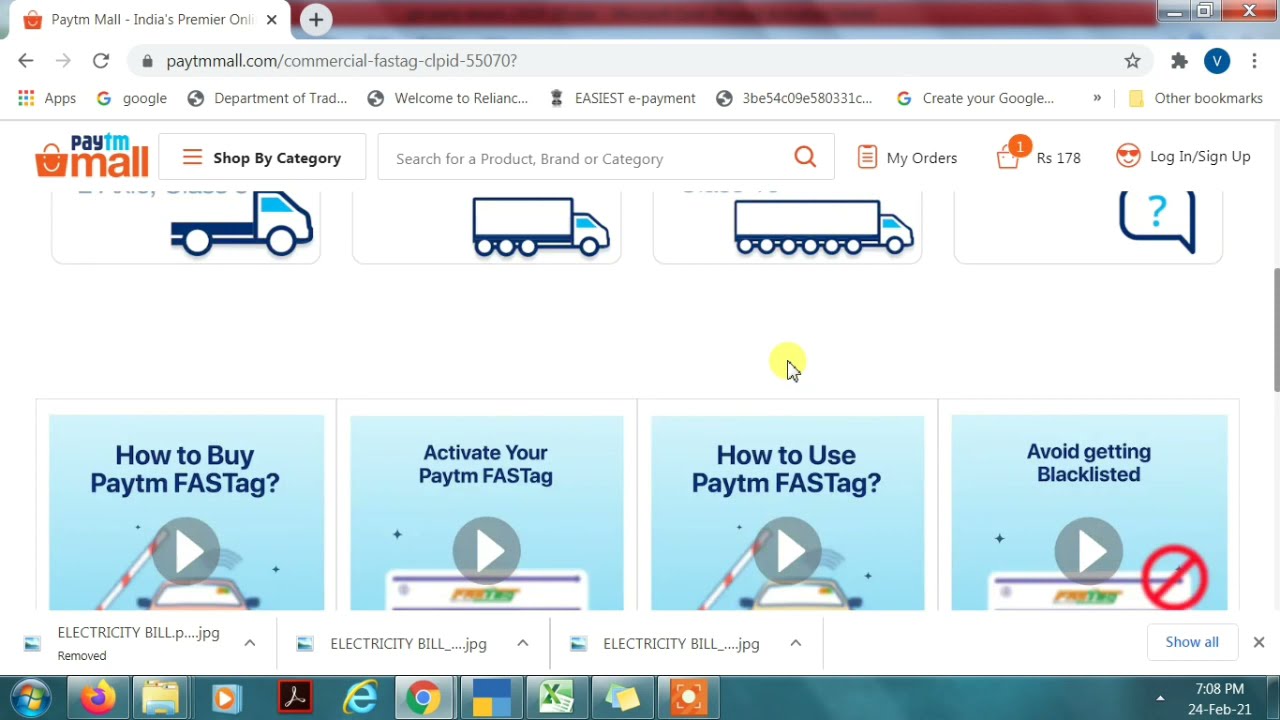Open the EASIEST e-payment bookmark
The image size is (1280, 720).
[x=622, y=98]
